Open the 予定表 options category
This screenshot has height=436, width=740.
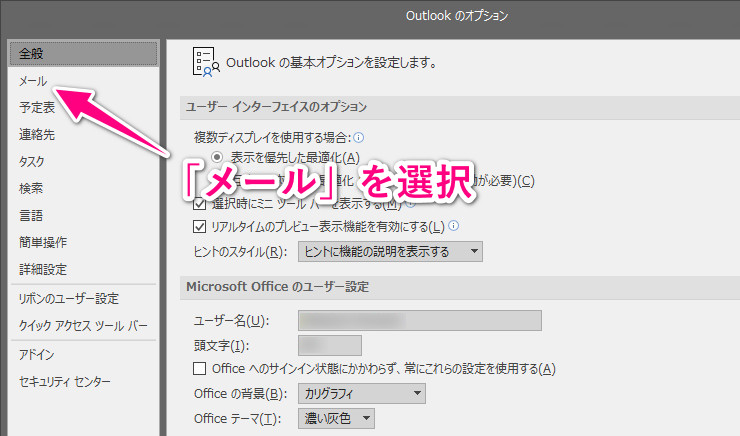coord(37,108)
